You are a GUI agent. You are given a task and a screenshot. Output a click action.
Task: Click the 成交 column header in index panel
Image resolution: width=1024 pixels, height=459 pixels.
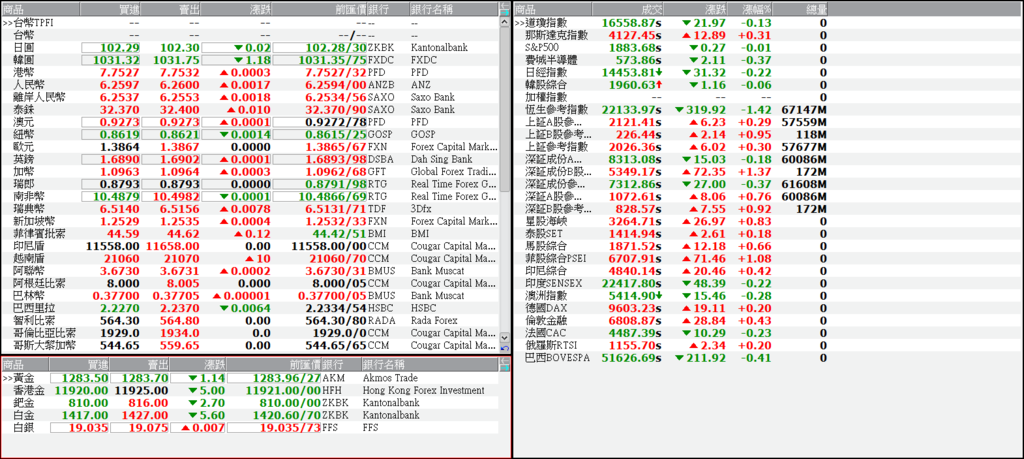[x=628, y=9]
